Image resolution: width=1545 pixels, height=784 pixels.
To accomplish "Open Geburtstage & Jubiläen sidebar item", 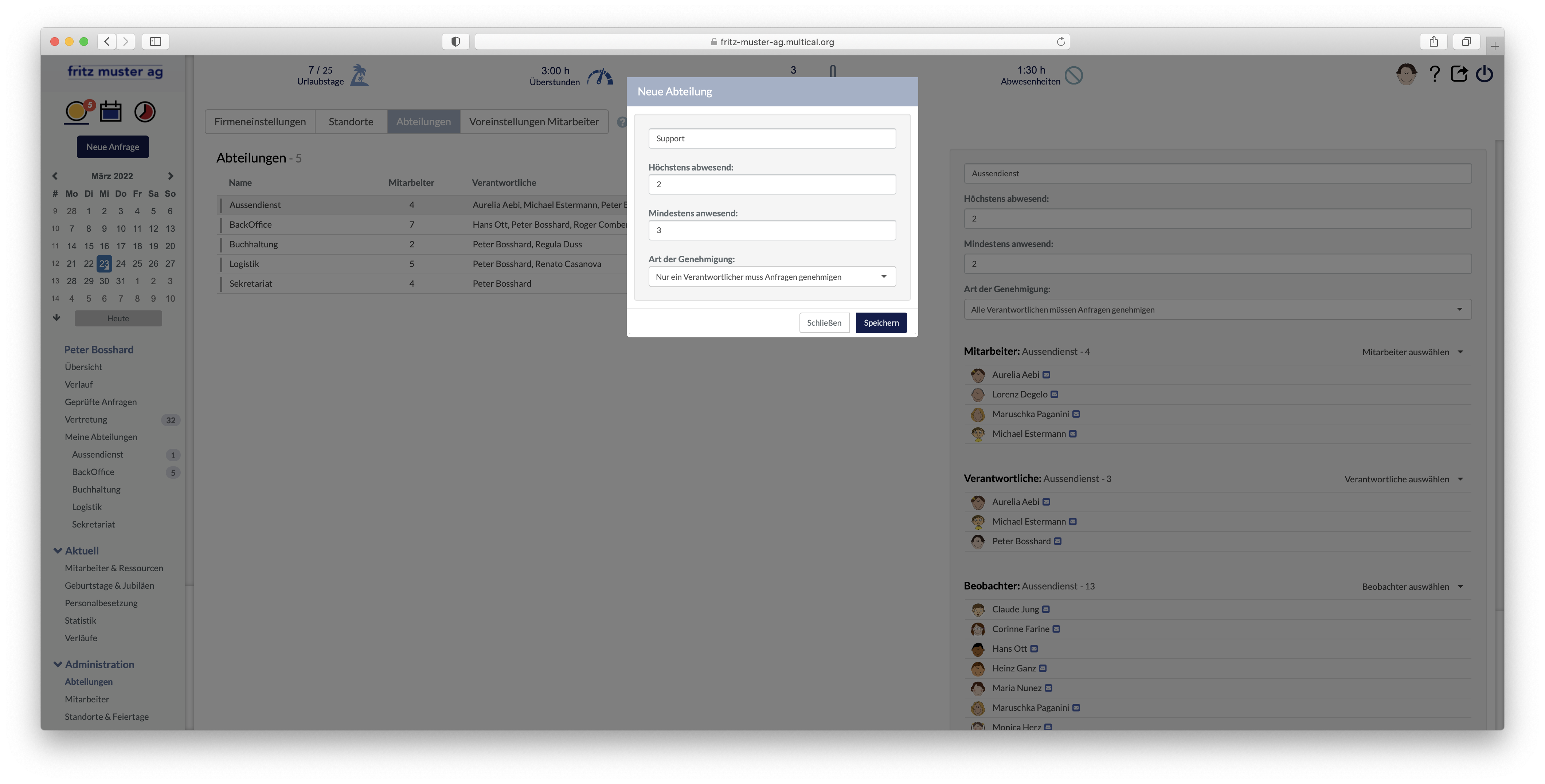I will 109,585.
